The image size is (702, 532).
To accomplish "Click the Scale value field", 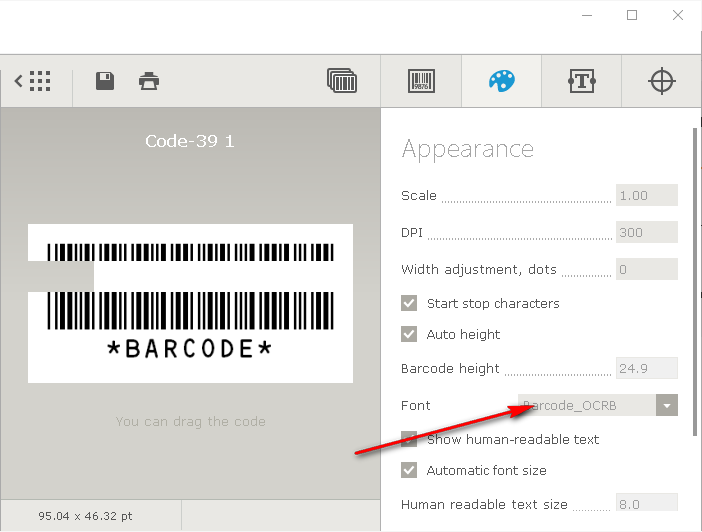I will [x=647, y=195].
